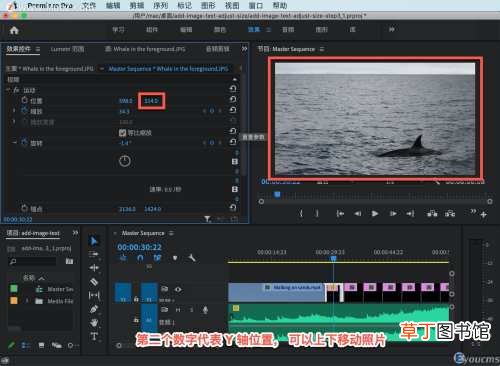The height and width of the screenshot is (366, 500).
Task: Open the Button Editor plus icon
Action: 484,215
